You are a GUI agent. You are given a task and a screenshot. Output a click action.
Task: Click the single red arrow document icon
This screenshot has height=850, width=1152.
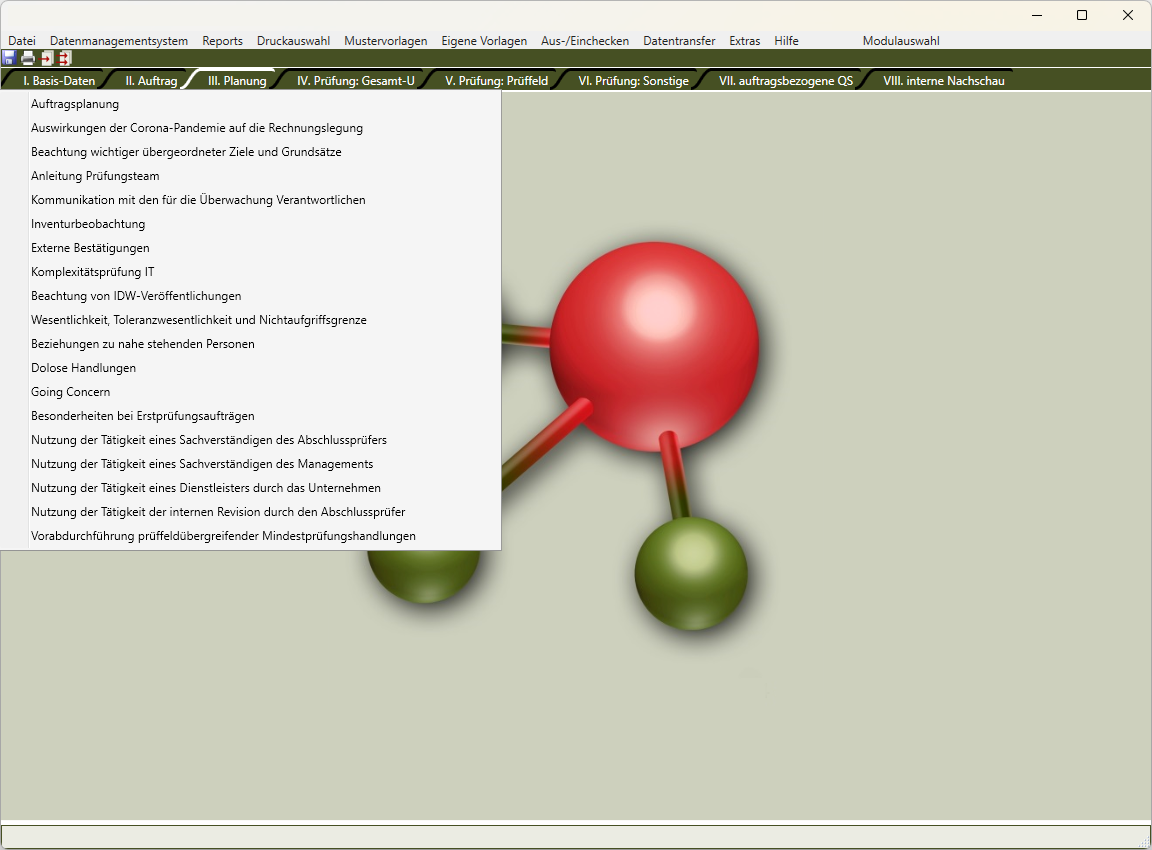point(46,58)
